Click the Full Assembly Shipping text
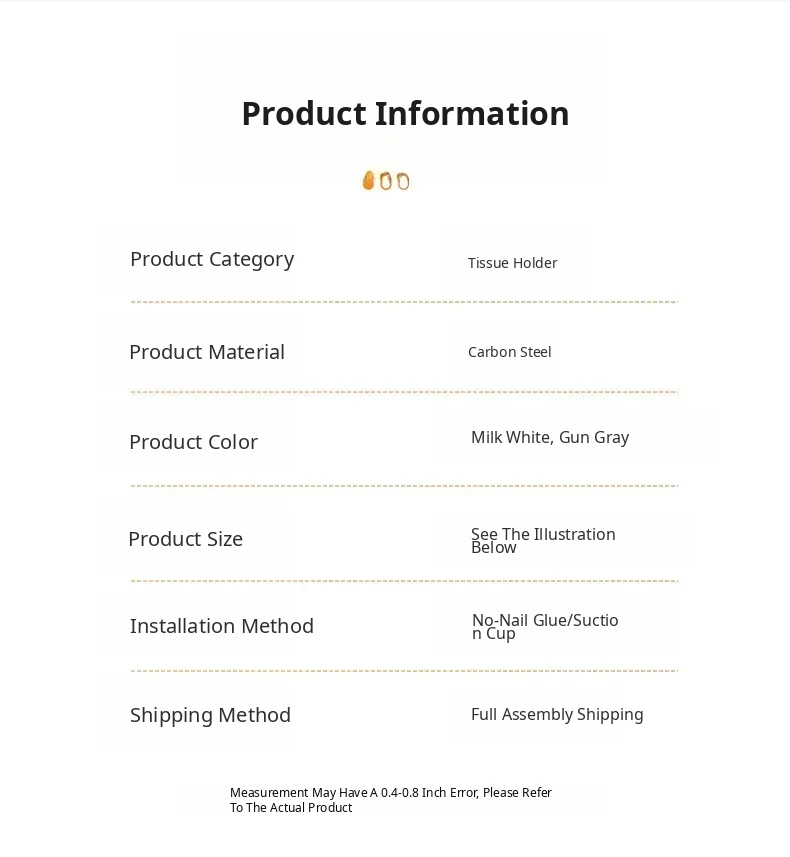The height and width of the screenshot is (857, 790). (x=557, y=714)
